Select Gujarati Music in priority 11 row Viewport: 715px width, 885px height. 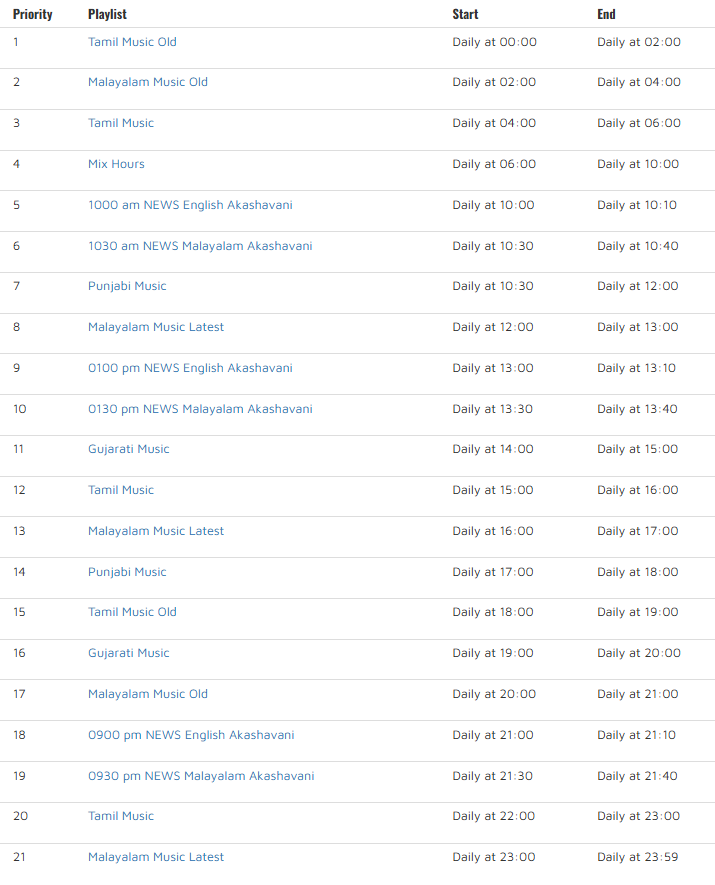click(x=129, y=449)
